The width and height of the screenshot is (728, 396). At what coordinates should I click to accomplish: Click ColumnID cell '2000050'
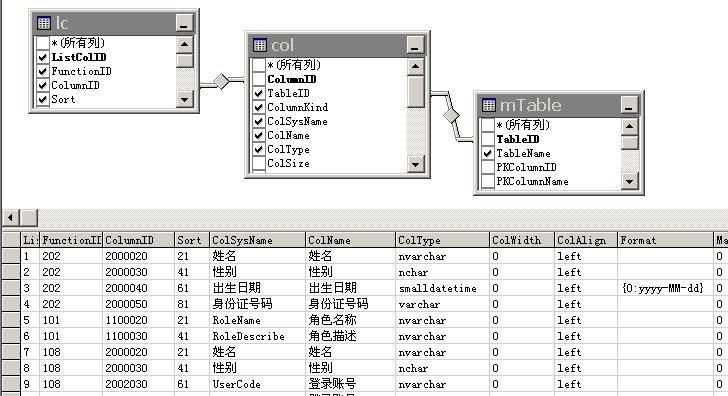[x=138, y=304]
